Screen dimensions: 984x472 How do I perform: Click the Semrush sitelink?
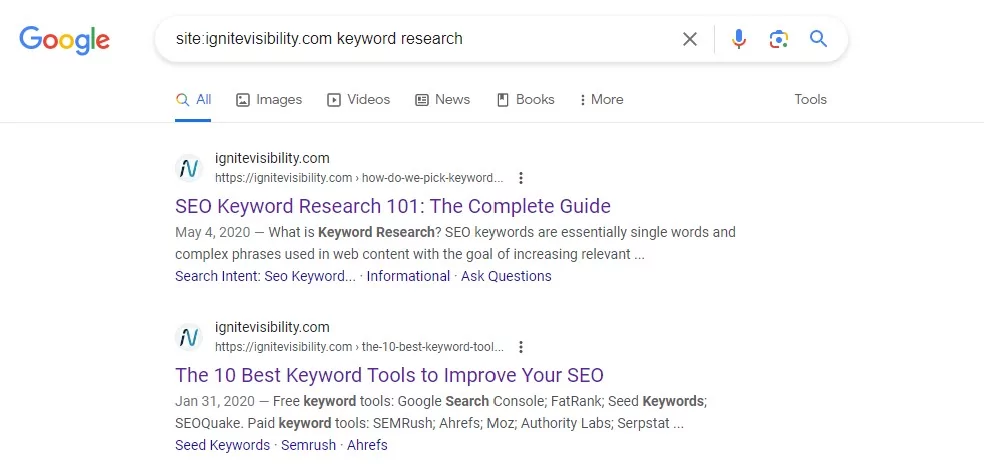click(309, 445)
